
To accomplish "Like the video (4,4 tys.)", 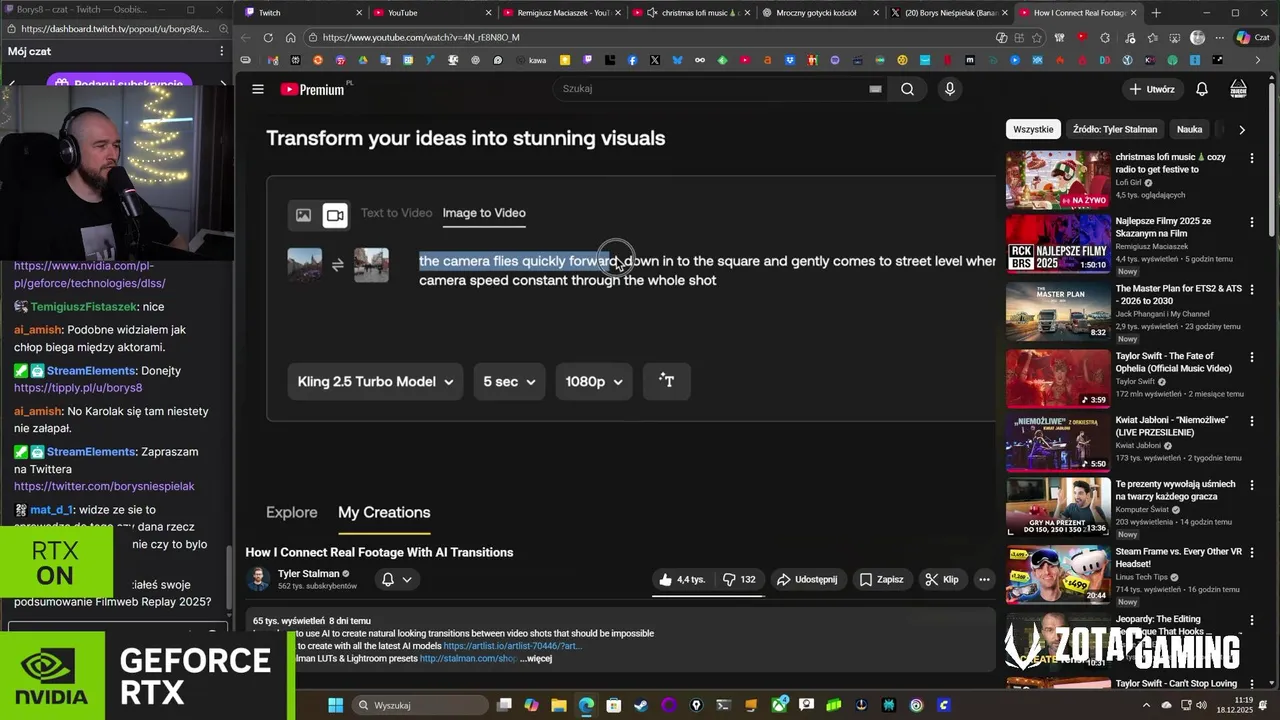I will coord(682,579).
